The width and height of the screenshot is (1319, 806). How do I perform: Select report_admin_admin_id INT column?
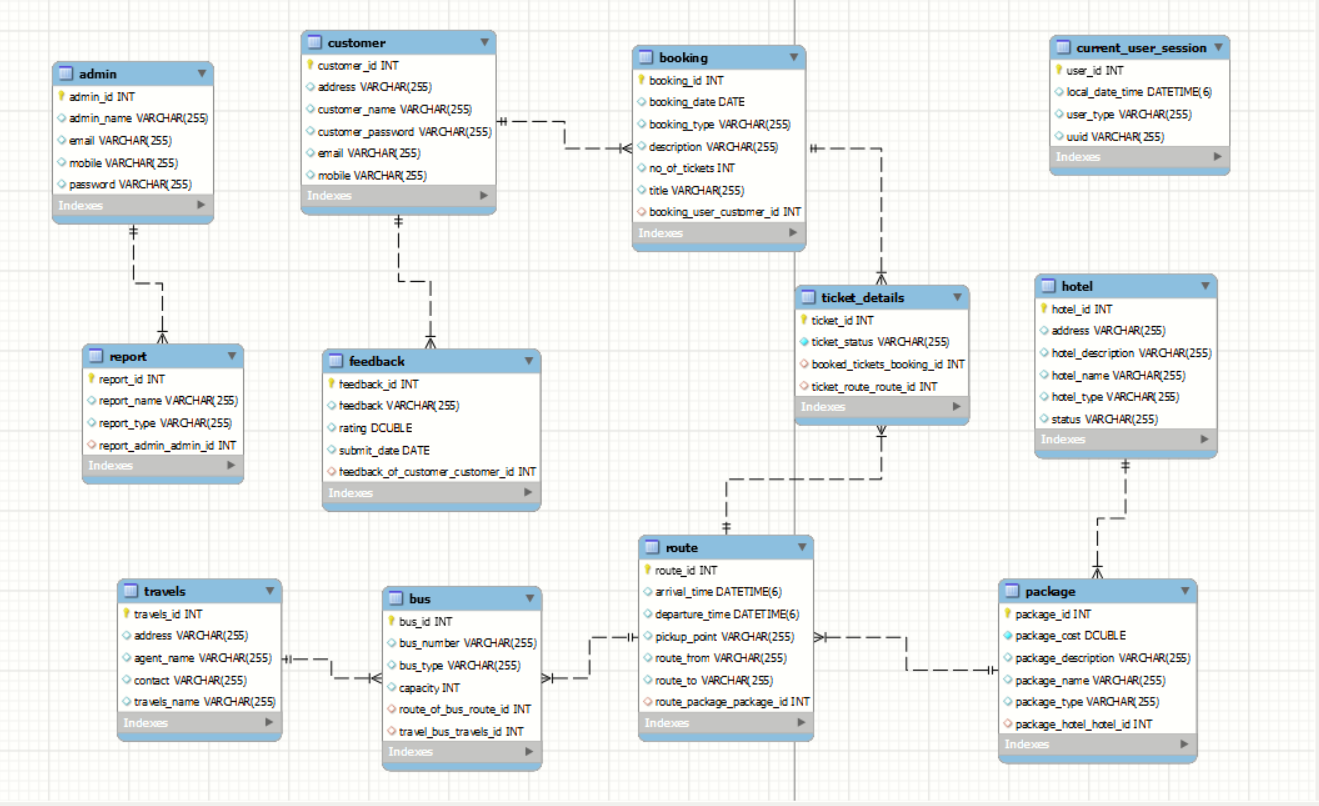tap(162, 445)
